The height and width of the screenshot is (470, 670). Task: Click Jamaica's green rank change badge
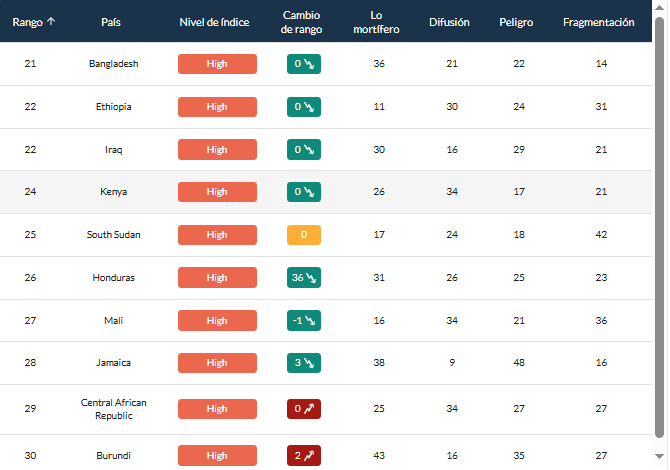click(x=303, y=363)
